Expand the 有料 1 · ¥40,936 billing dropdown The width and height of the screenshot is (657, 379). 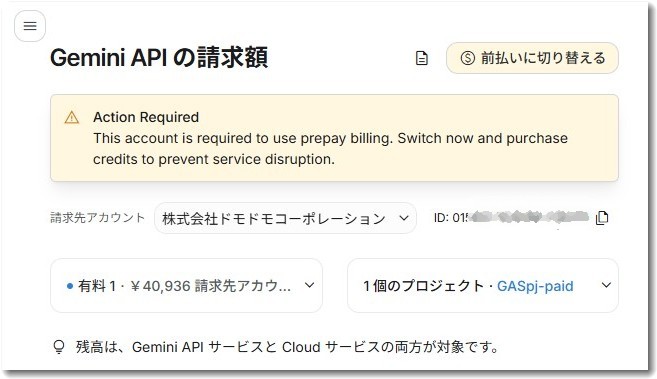tap(186, 286)
